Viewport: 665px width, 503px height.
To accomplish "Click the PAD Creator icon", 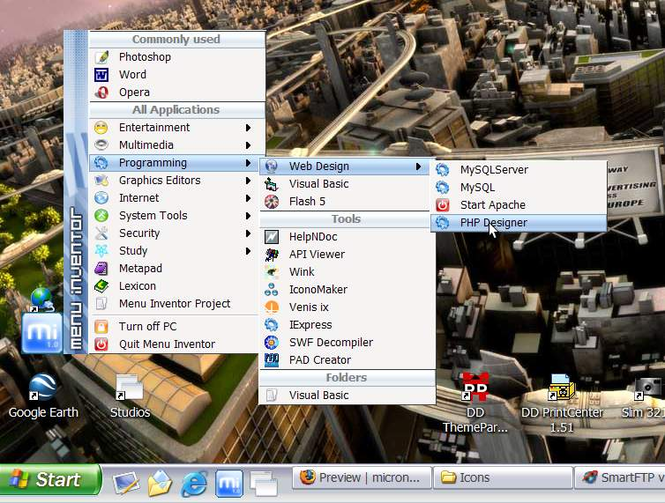I will click(271, 360).
